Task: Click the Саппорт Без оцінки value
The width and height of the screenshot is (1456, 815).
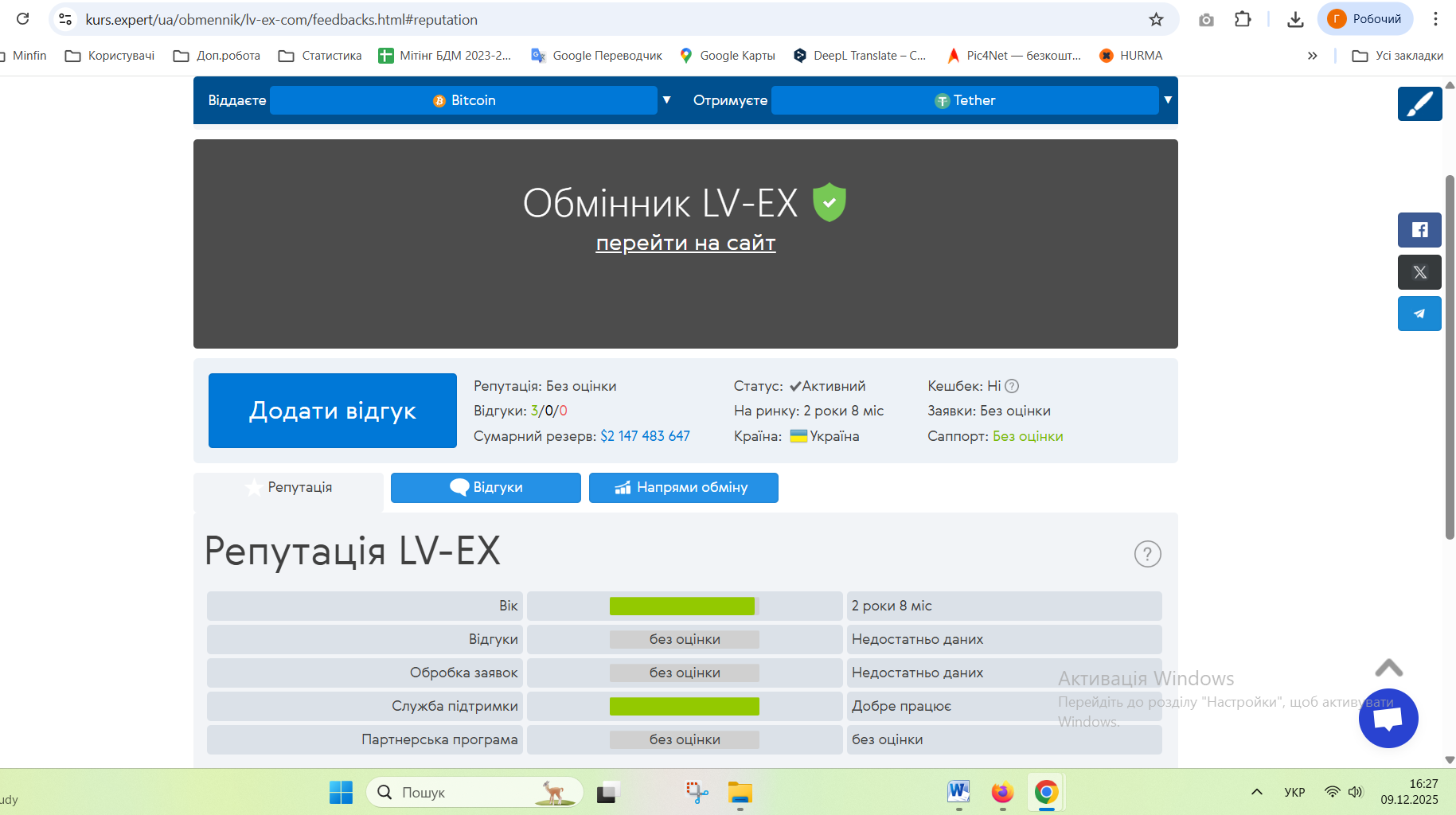Action: coord(1028,436)
